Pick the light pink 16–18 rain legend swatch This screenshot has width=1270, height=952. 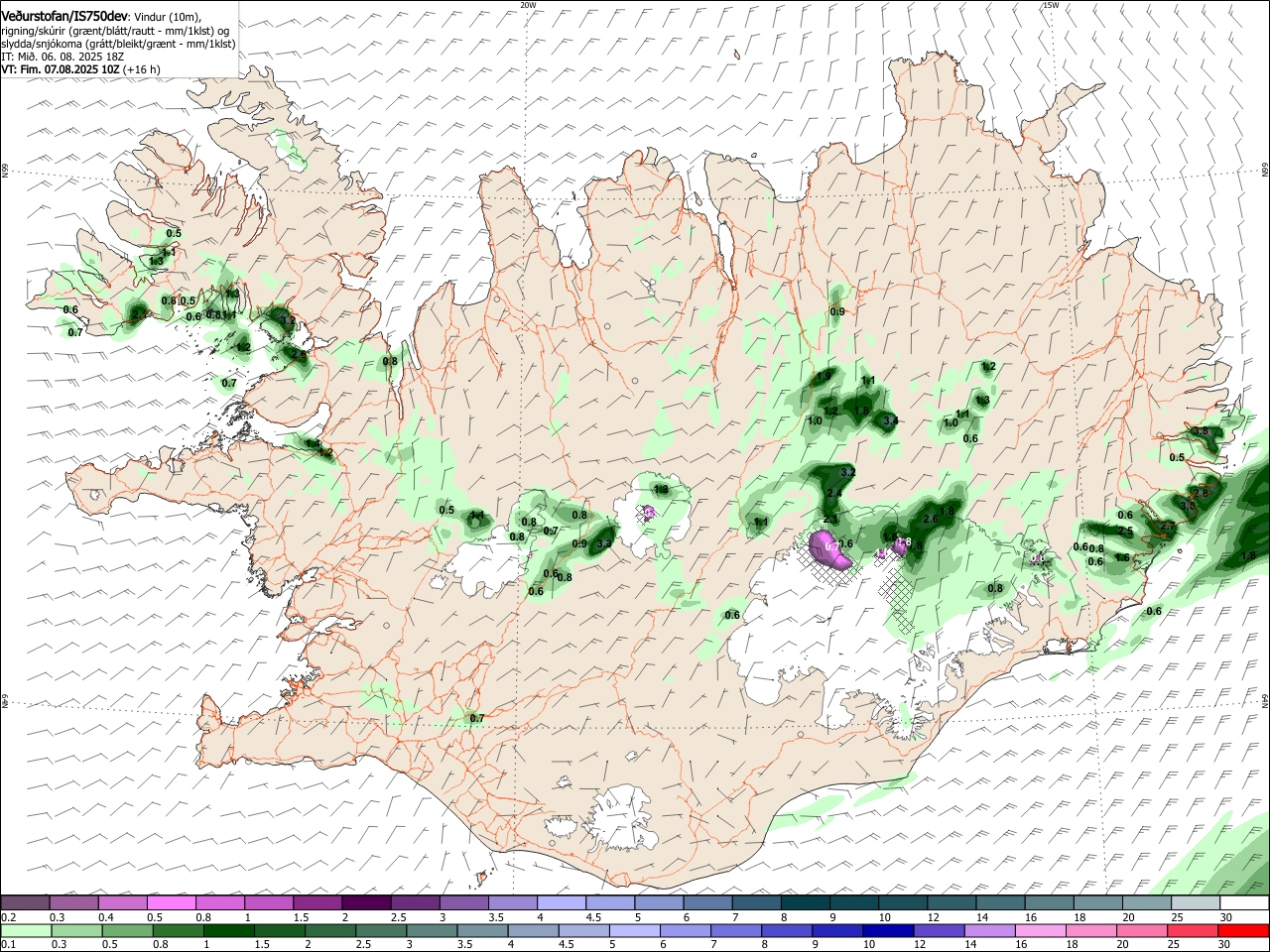pyautogui.click(x=1040, y=930)
